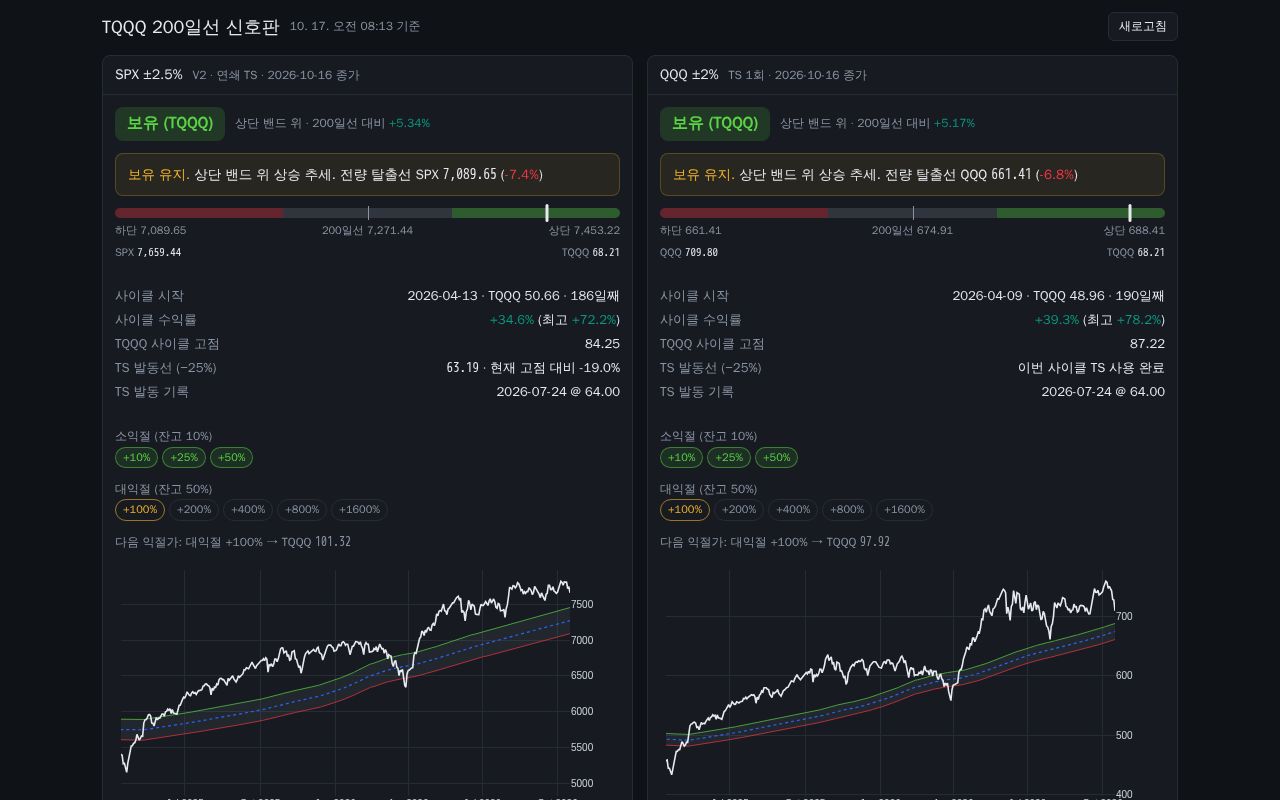Image resolution: width=1280 pixels, height=800 pixels.
Task: Click the '200일선 7,271.44' label
Action: click(367, 230)
